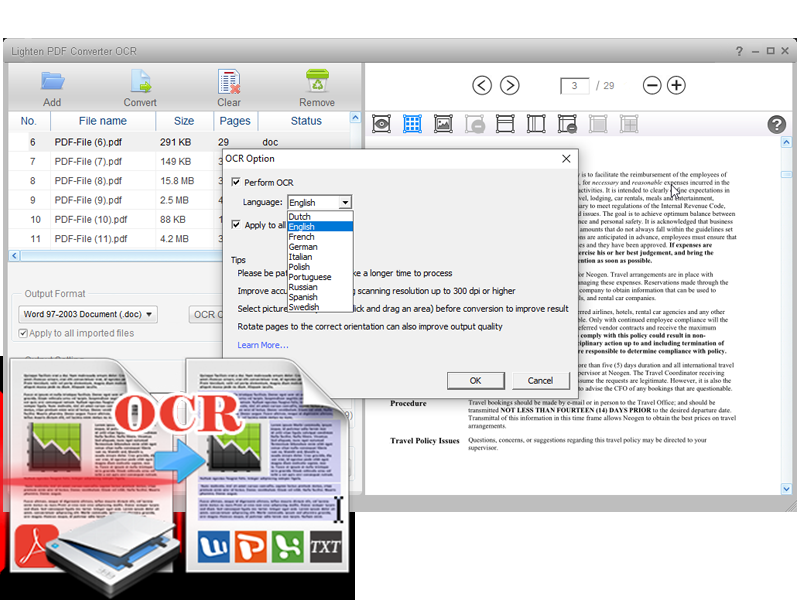Viewport: 800px width, 600px height.
Task: Click the eye preview toolbar icon
Action: (x=381, y=124)
